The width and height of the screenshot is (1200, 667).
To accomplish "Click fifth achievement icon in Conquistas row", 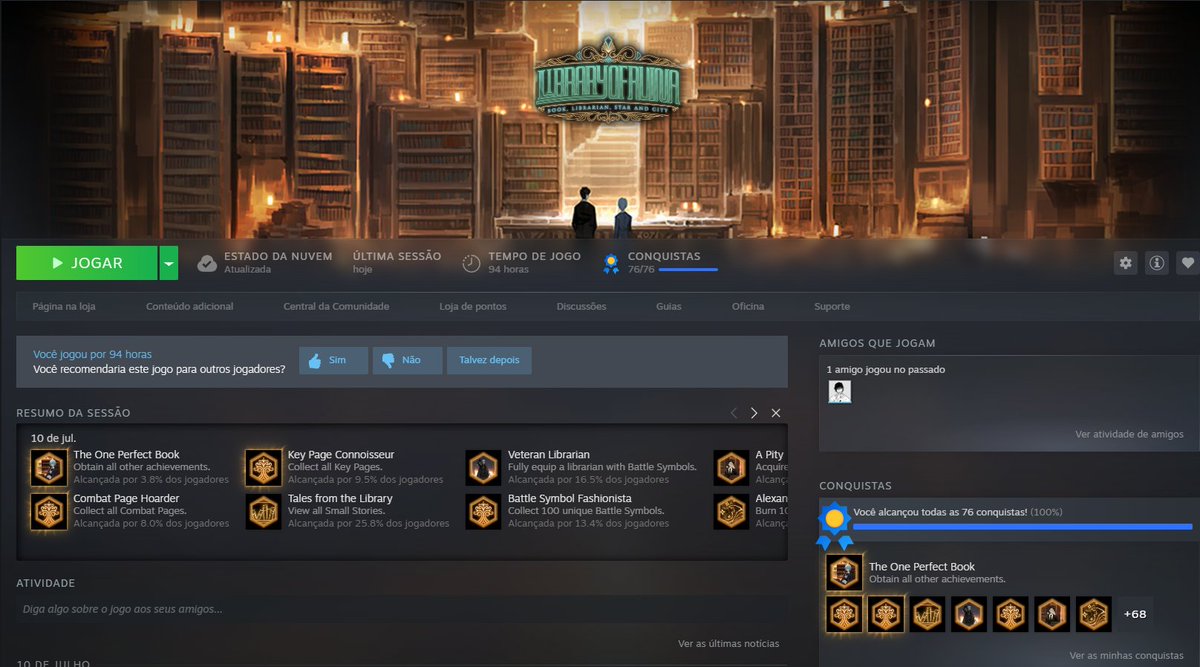I will point(1011,614).
